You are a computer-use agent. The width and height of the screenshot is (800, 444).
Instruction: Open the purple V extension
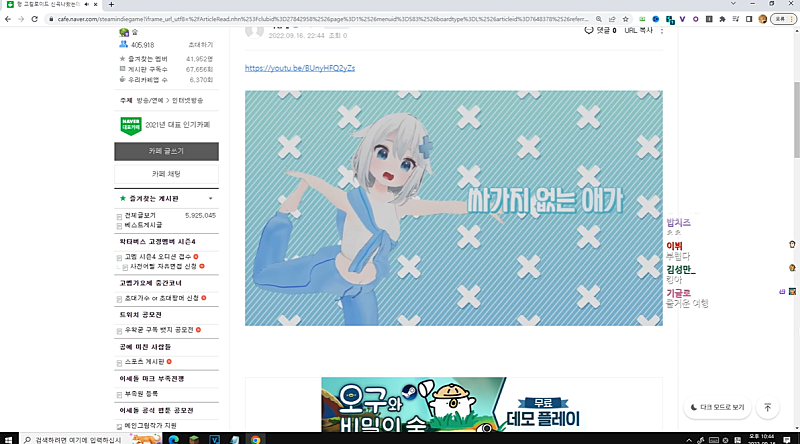click(682, 19)
